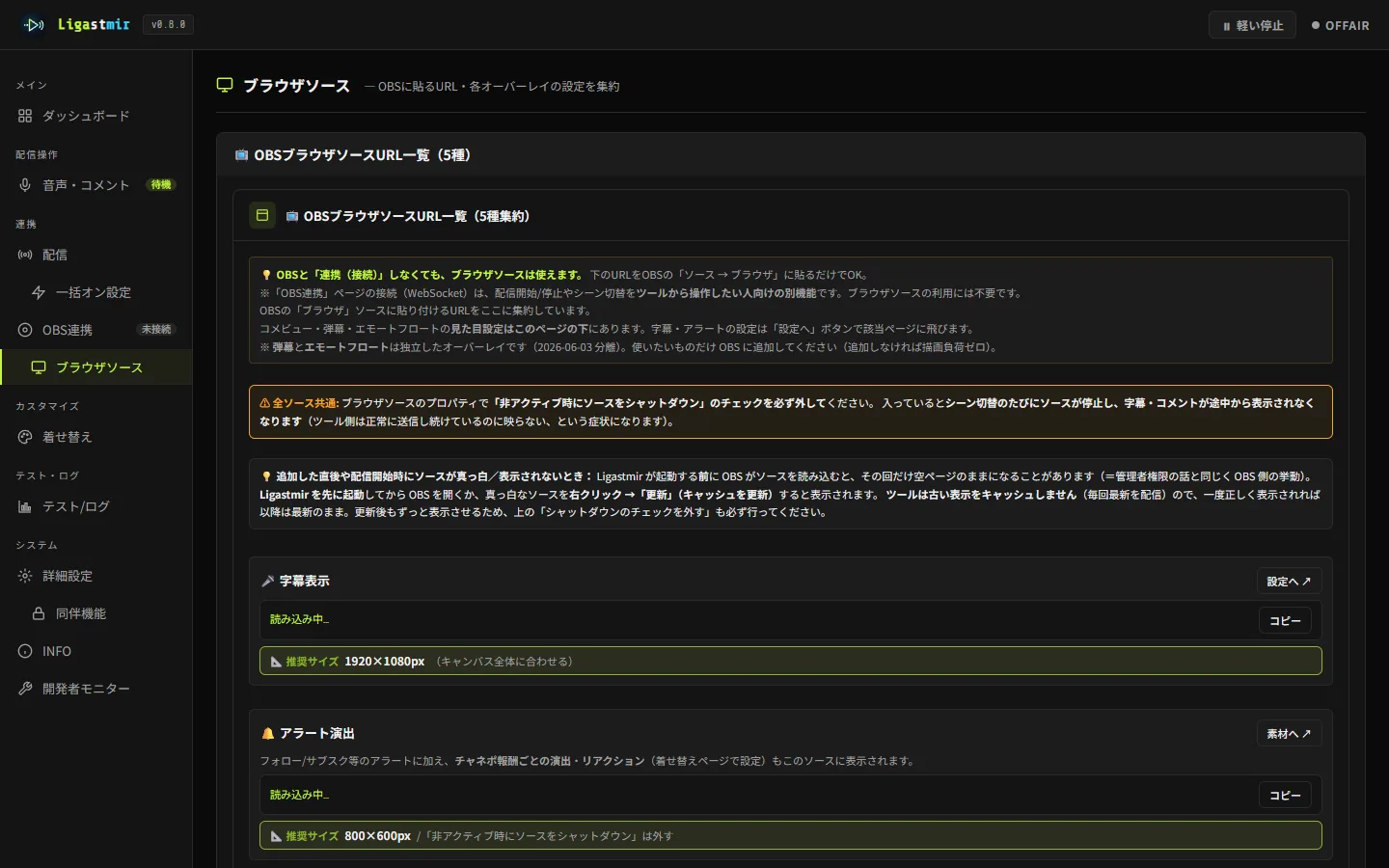Select the microphone icon for 音声・コメント
This screenshot has height=868, width=1389.
(x=25, y=185)
